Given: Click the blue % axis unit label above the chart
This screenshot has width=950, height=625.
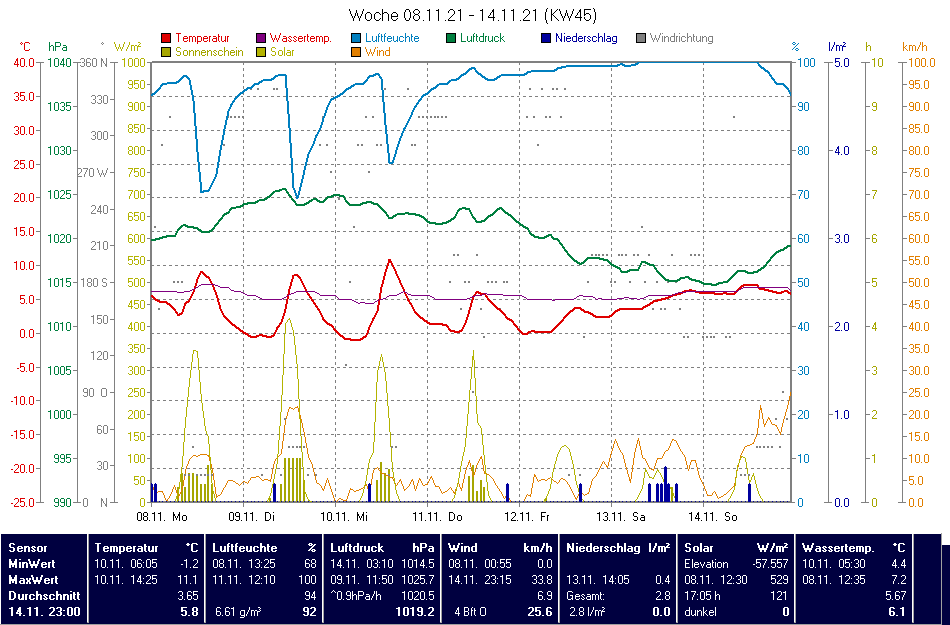Looking at the screenshot, I should (796, 47).
